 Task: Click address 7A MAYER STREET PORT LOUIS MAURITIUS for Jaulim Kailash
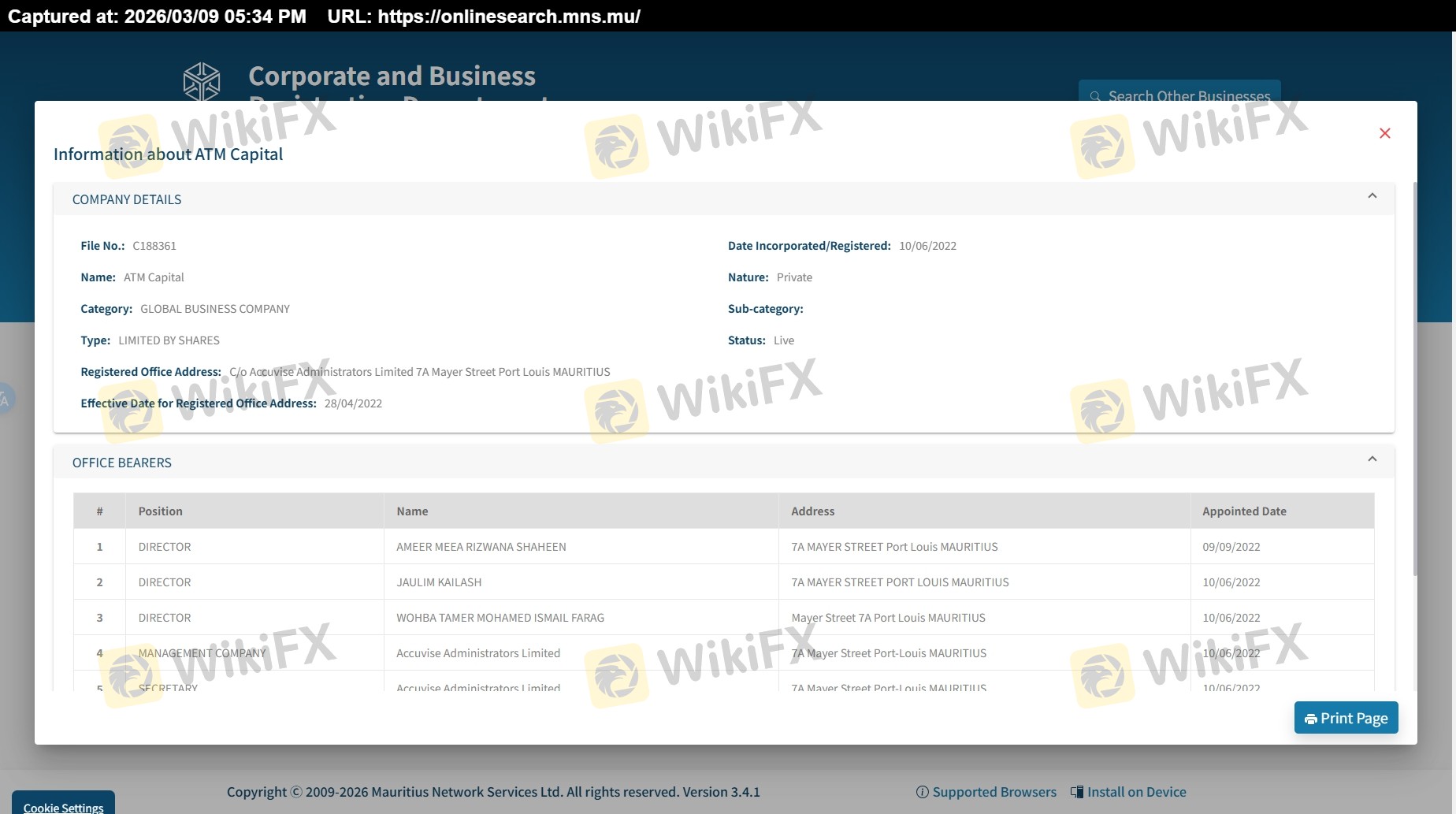(900, 582)
